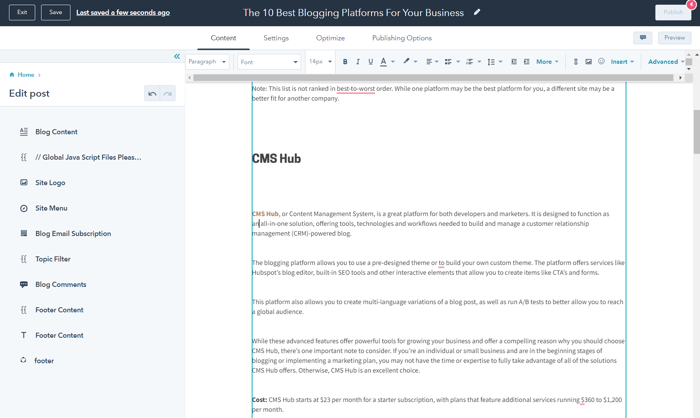
Task: Click the Save button
Action: coord(56,13)
